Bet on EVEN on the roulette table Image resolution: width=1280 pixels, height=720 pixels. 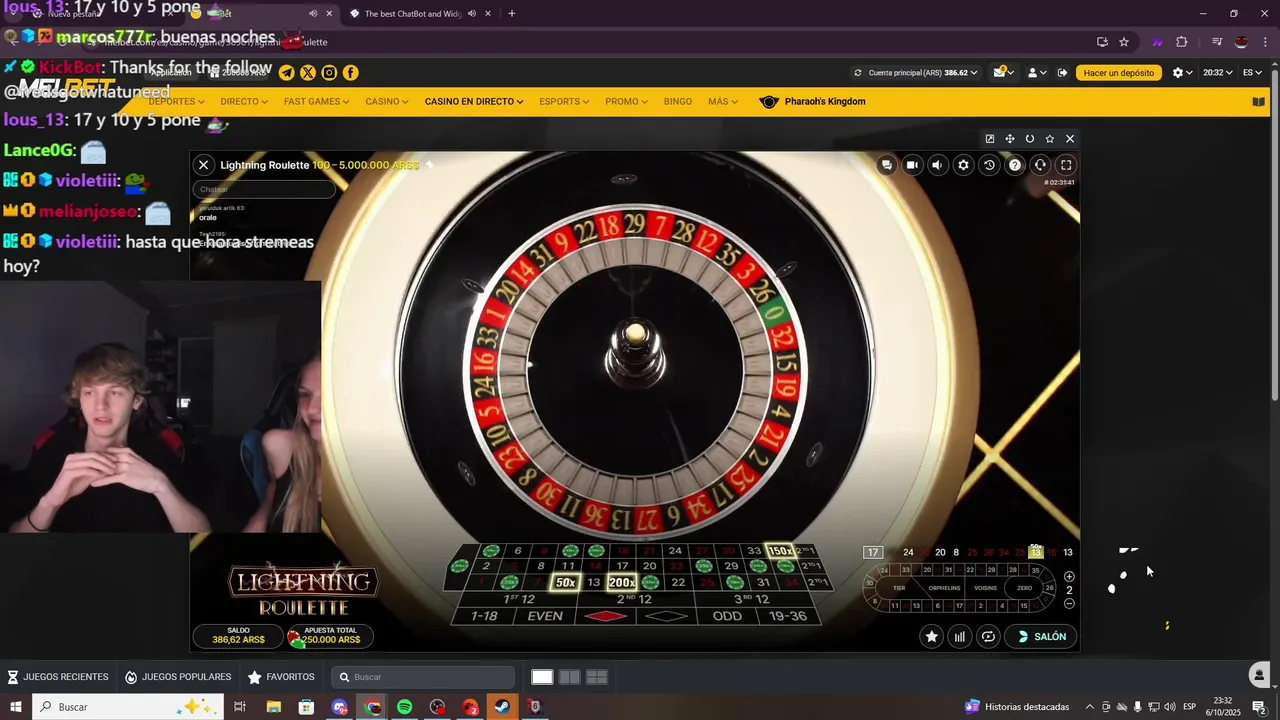click(545, 616)
